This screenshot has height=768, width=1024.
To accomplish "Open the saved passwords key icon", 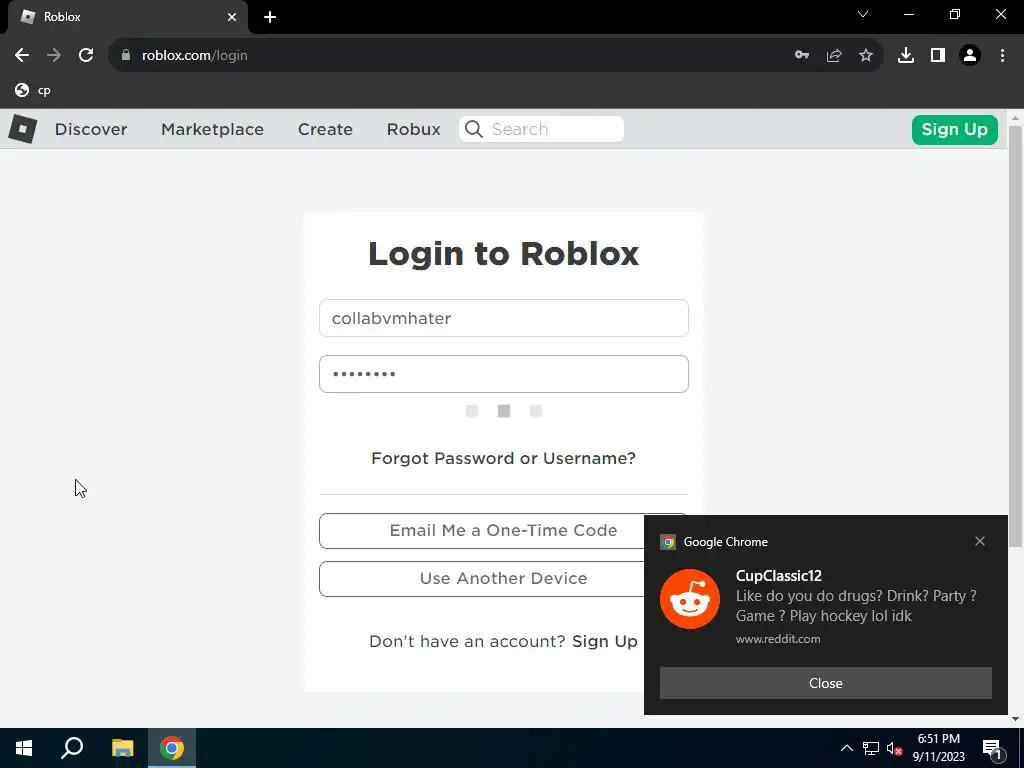I will tap(802, 56).
